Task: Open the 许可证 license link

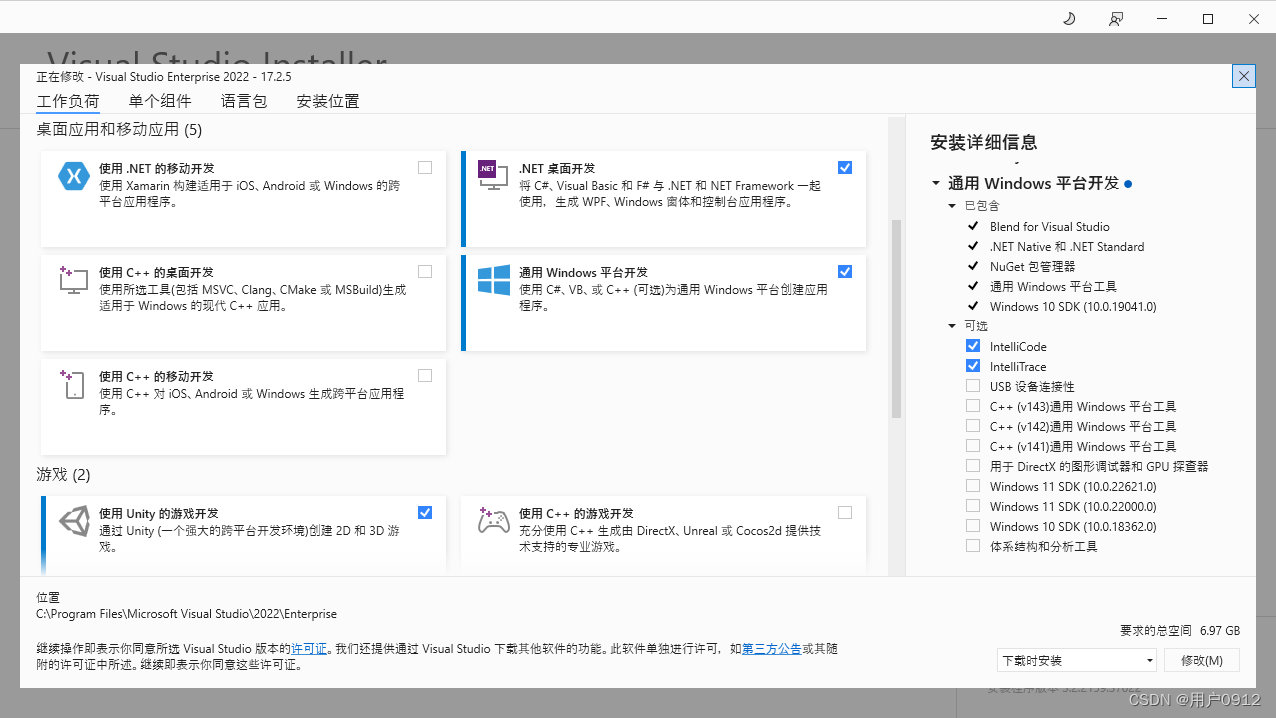Action: coord(310,649)
